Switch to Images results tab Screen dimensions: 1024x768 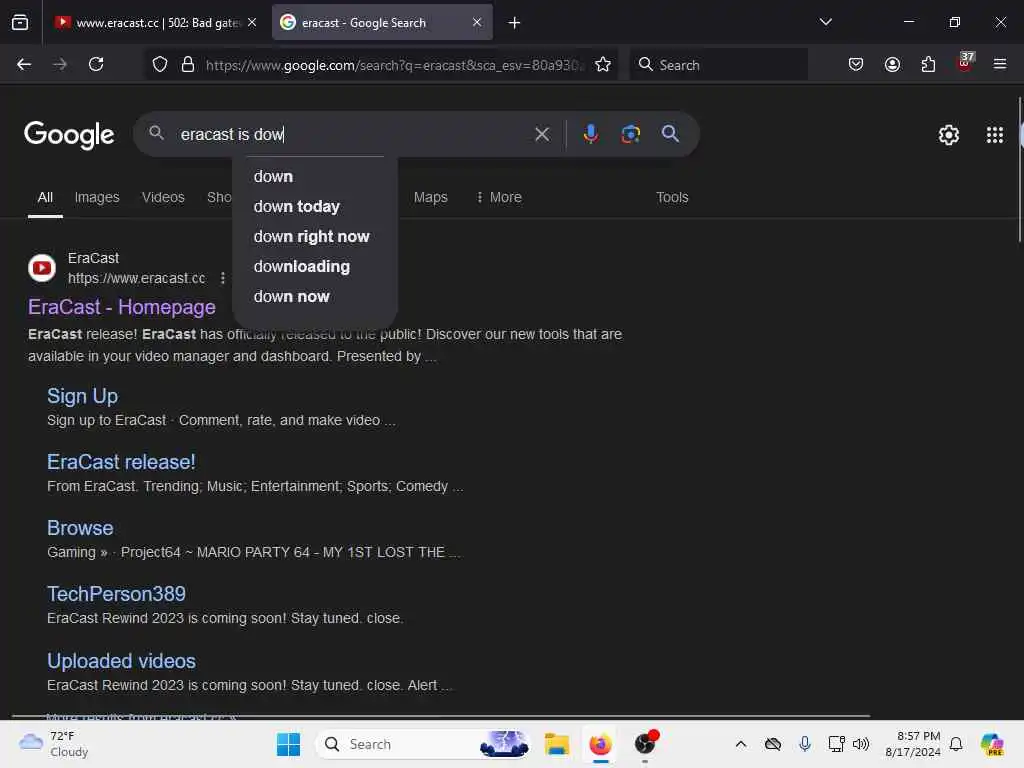point(97,197)
